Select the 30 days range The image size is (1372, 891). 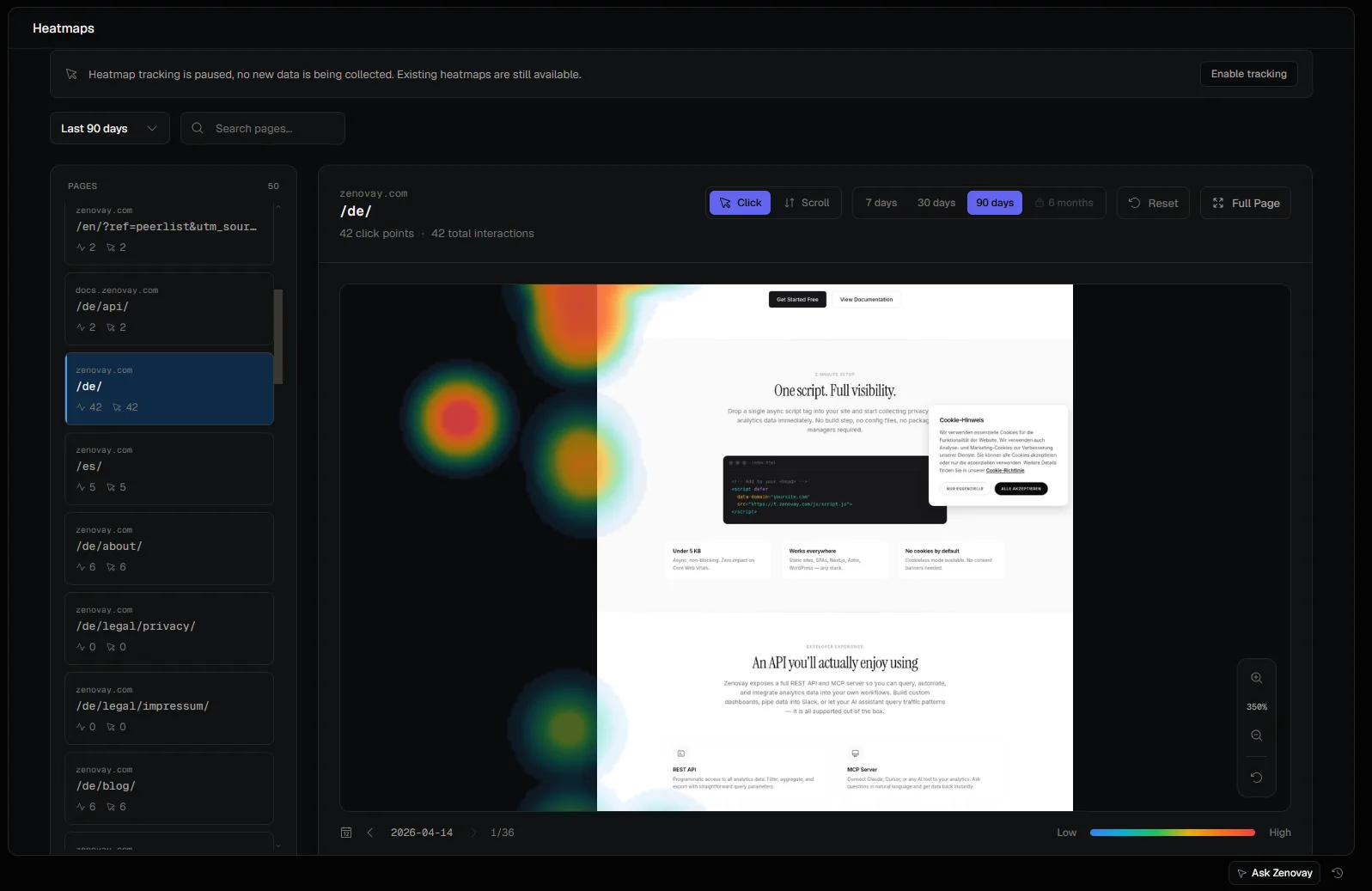936,203
